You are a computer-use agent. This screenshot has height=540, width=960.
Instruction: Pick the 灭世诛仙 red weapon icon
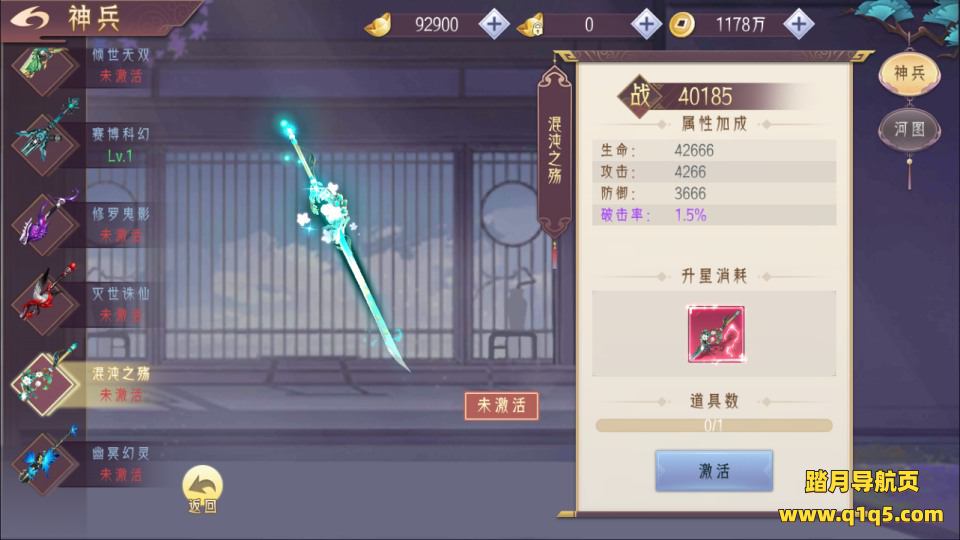pos(45,302)
